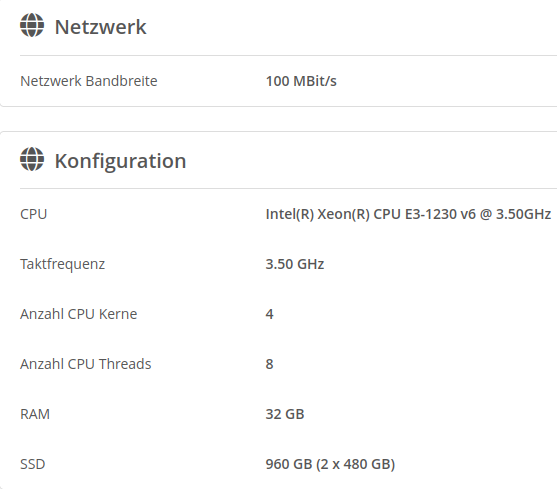The image size is (557, 489).
Task: Click the Netzwerk Bandbreite label
Action: tap(89, 81)
